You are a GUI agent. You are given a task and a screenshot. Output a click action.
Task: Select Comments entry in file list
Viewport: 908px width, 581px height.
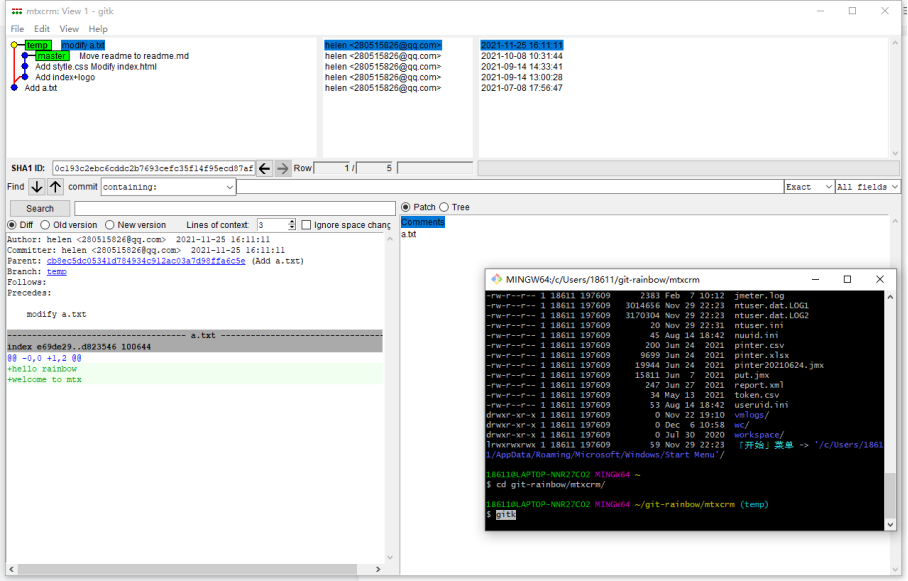pyautogui.click(x=423, y=222)
